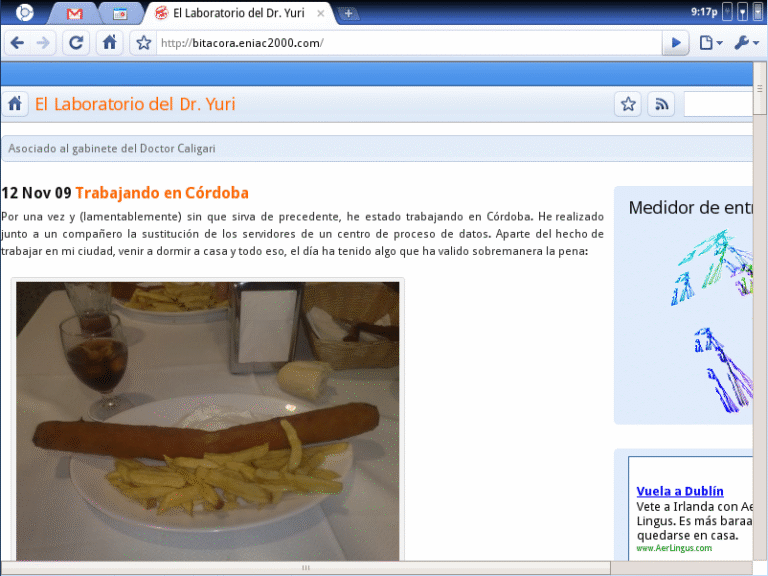Click the blog header home icon
768x576 pixels.
15,104
